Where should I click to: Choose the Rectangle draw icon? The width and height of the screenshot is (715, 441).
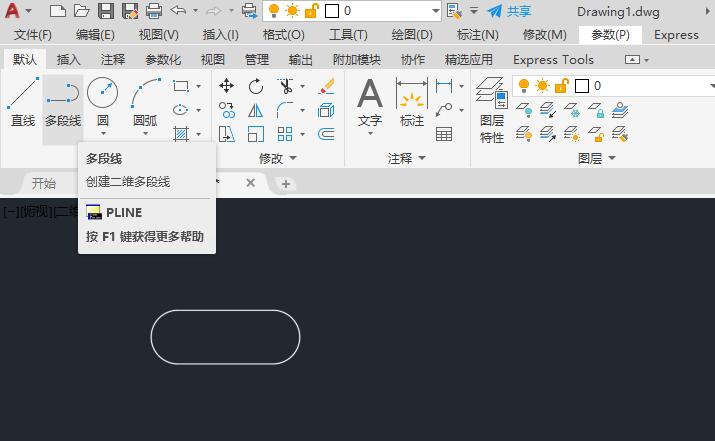pos(181,86)
